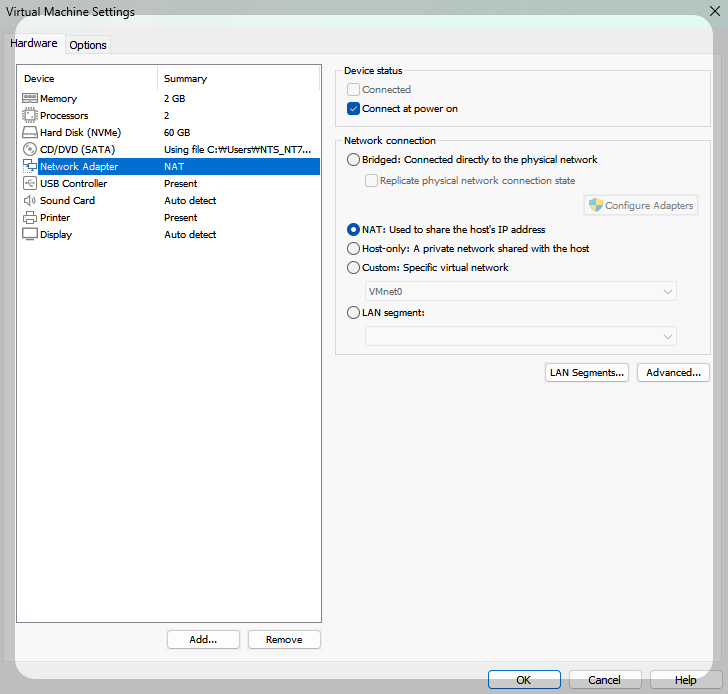The width and height of the screenshot is (728, 694).
Task: Select the USB Controller row
Action: click(170, 183)
